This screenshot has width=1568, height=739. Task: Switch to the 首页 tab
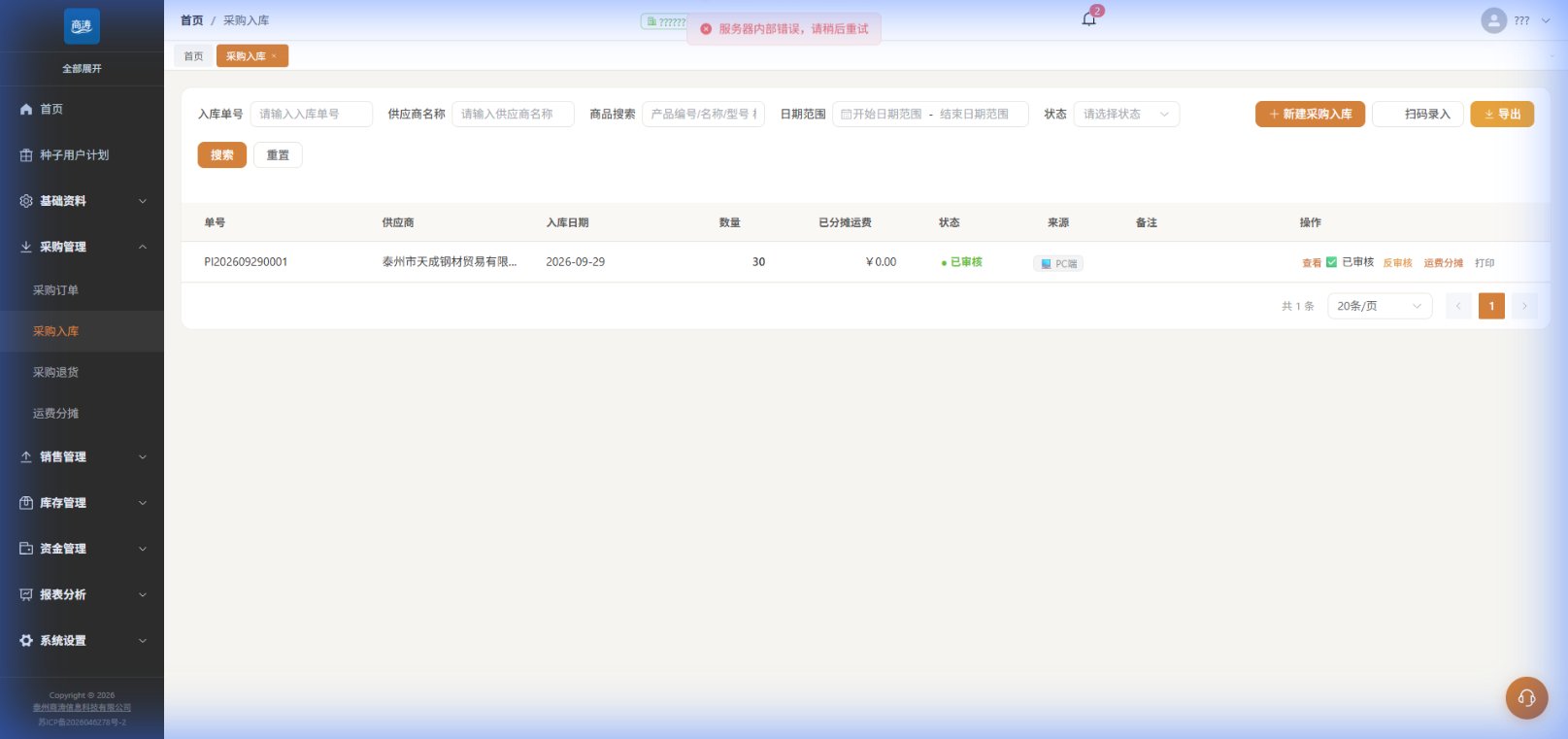[x=194, y=56]
